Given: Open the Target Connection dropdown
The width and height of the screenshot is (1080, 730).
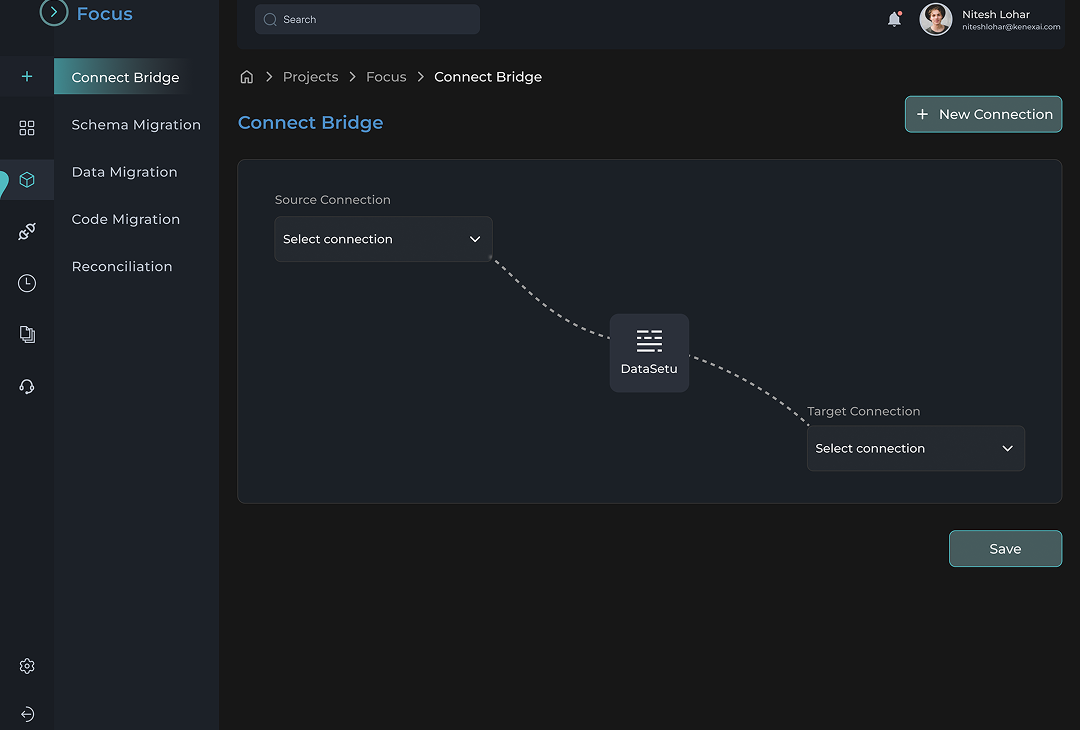Looking at the screenshot, I should coord(915,448).
